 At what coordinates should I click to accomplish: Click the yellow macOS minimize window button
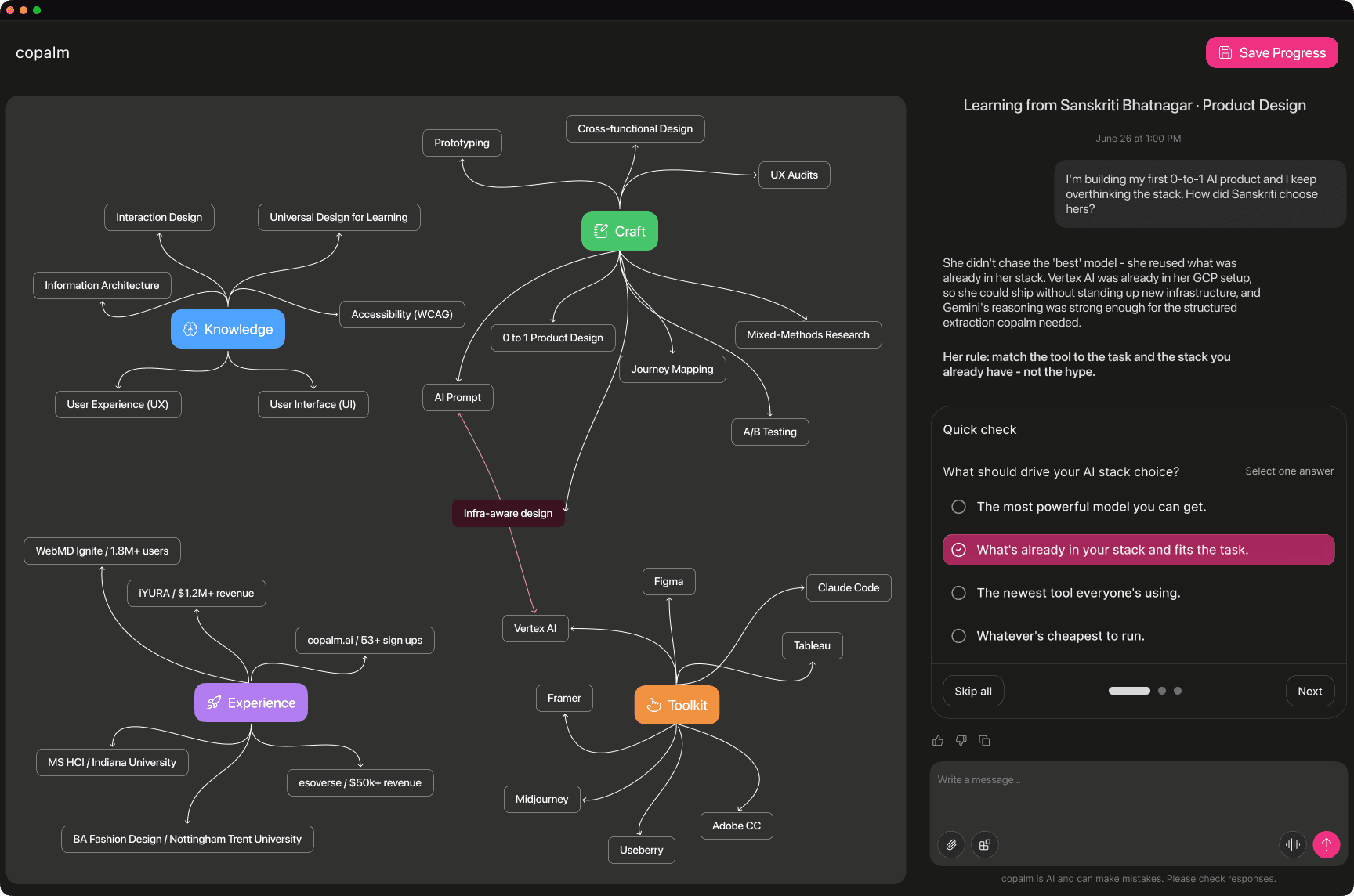click(24, 10)
